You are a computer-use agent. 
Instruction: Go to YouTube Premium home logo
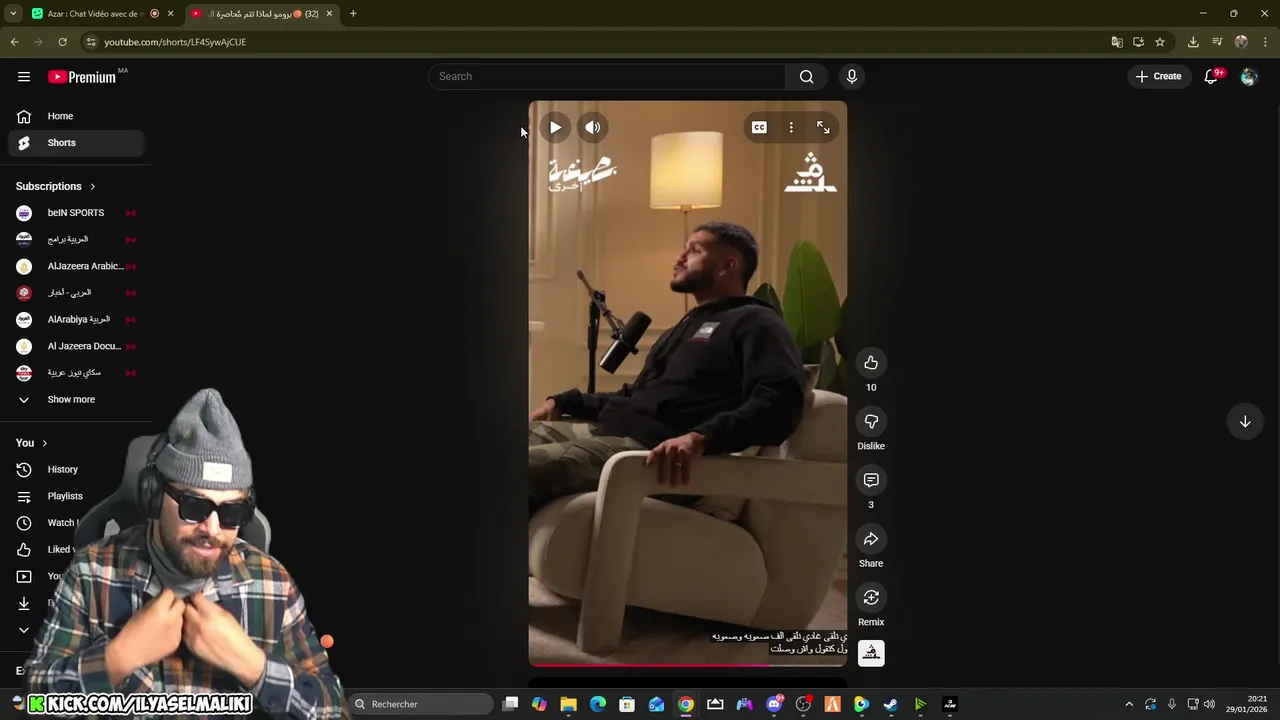click(x=82, y=77)
